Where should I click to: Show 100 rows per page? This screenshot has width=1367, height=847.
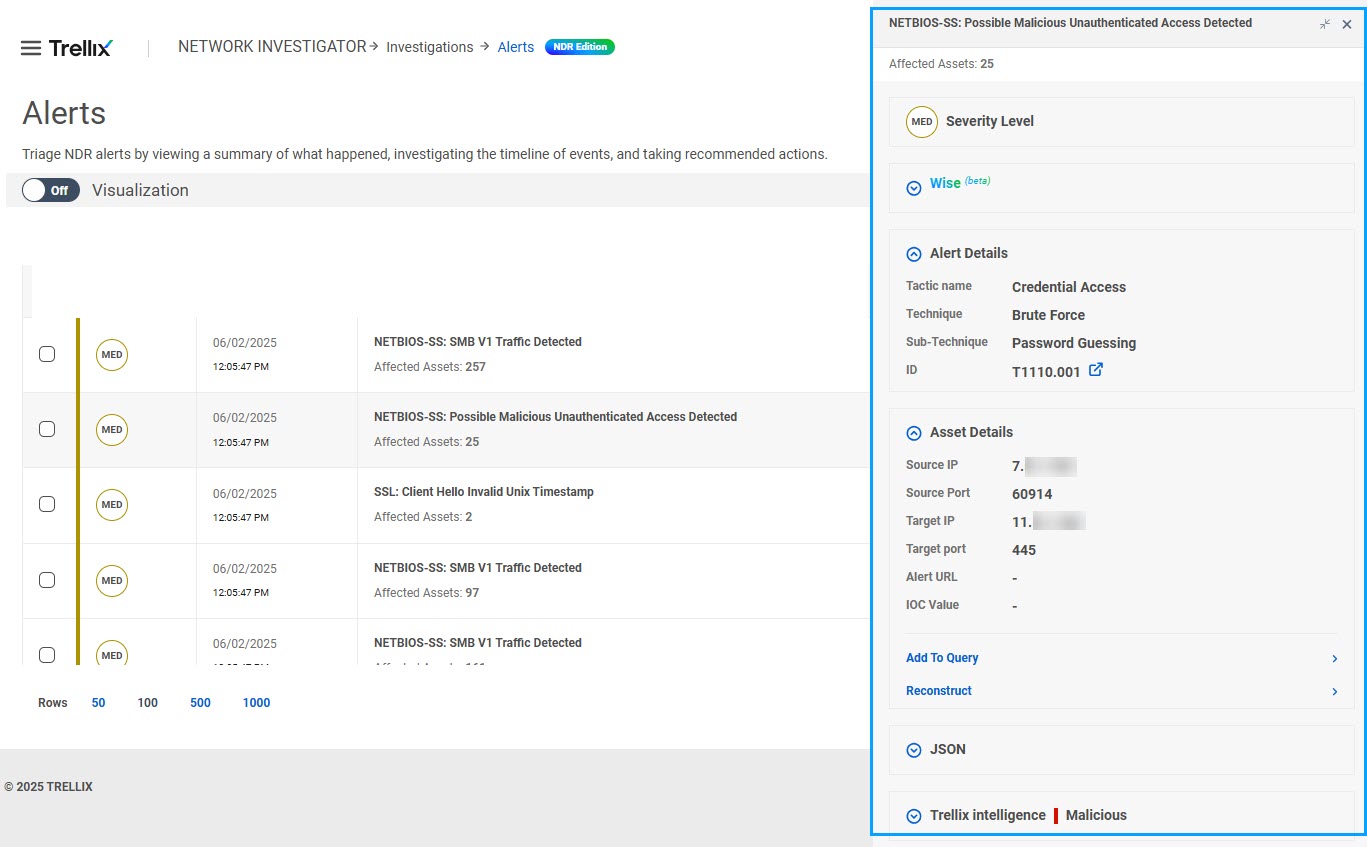coord(148,703)
